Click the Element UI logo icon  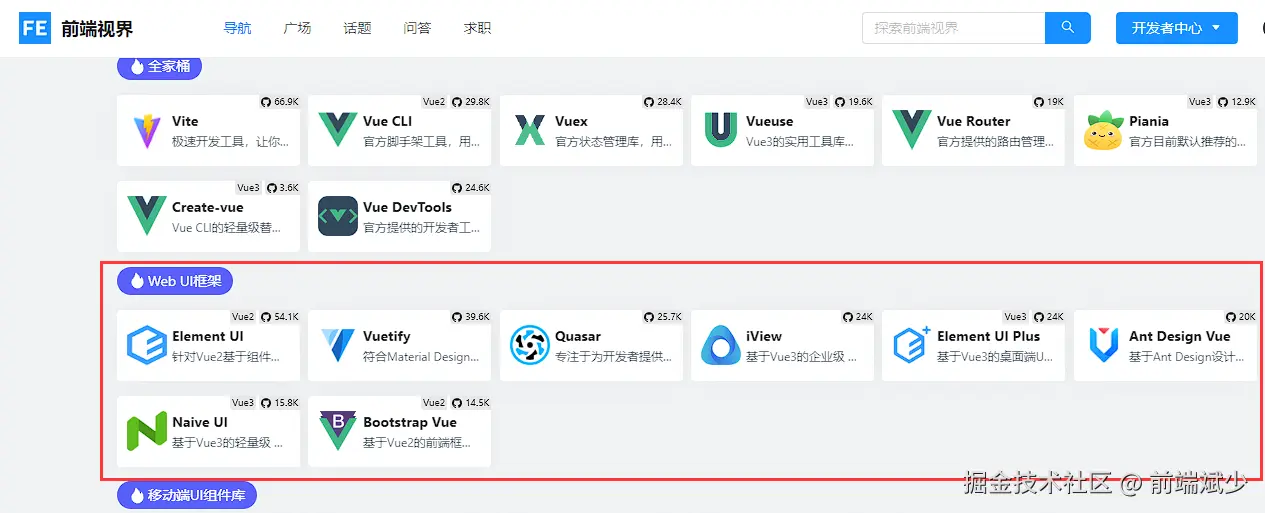(147, 345)
